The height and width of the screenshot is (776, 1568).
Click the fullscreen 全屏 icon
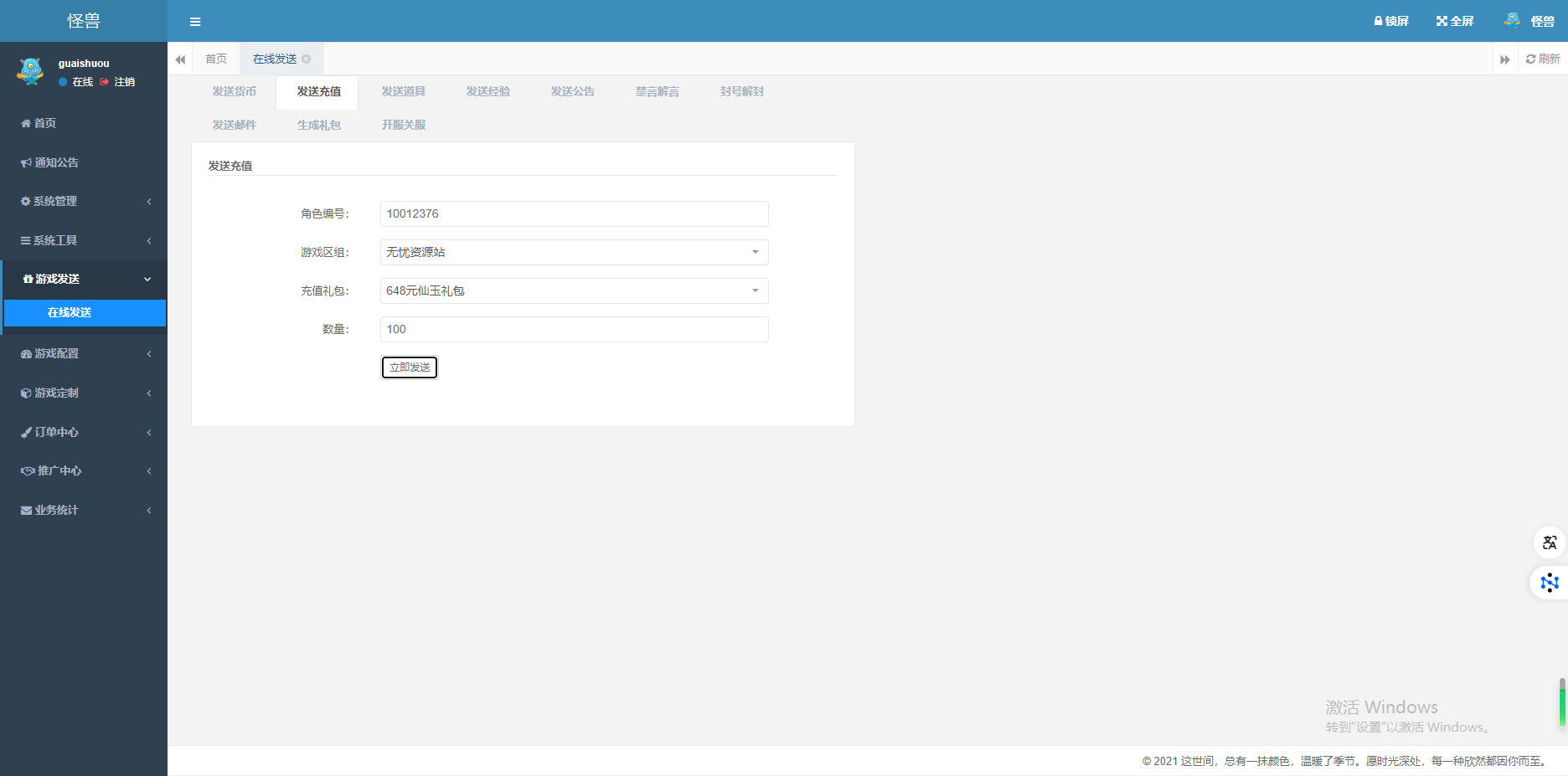pyautogui.click(x=1455, y=21)
